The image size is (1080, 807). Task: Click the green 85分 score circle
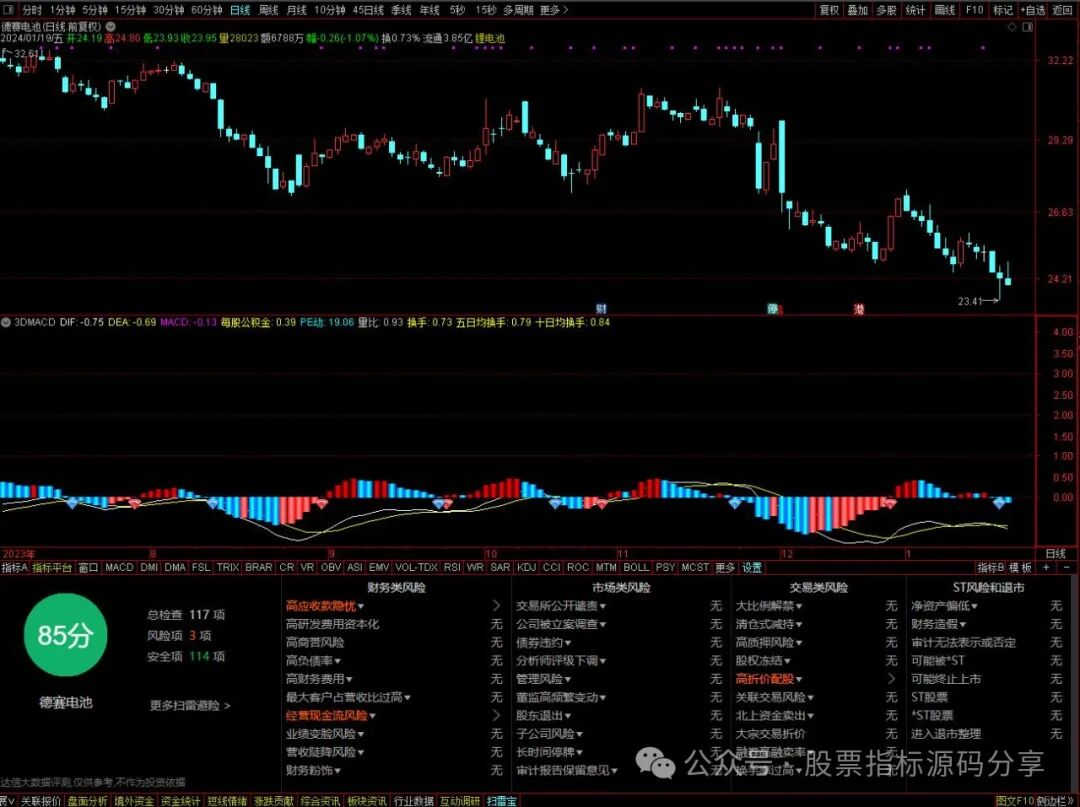[65, 635]
